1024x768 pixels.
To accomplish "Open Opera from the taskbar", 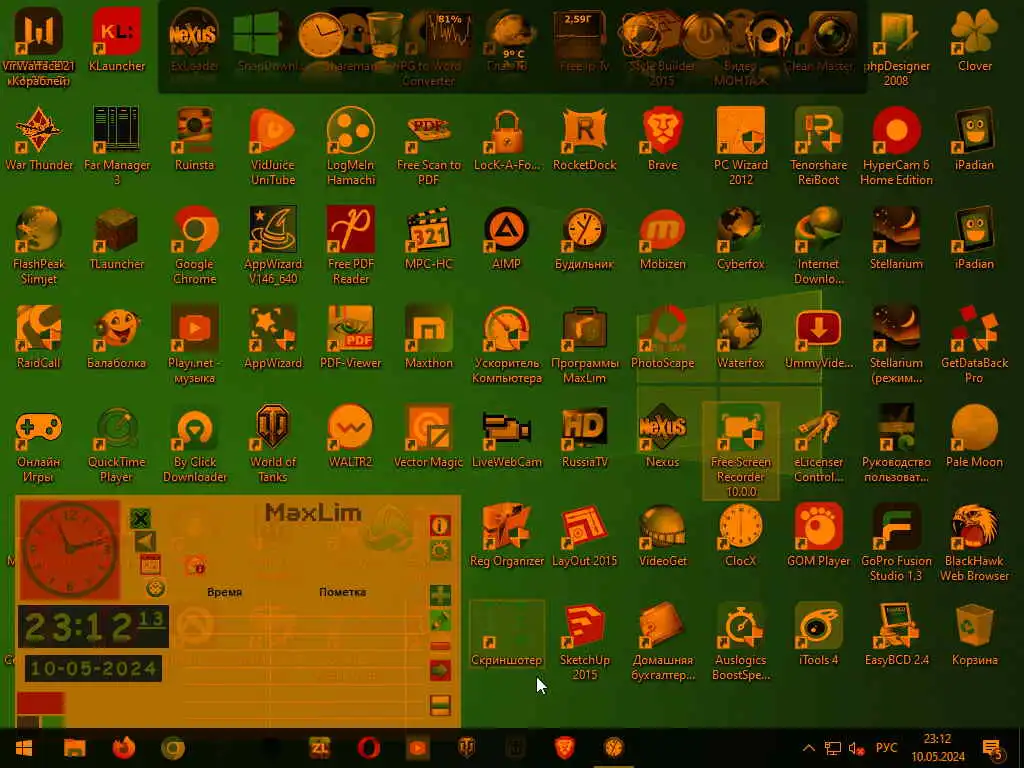I will 368,748.
